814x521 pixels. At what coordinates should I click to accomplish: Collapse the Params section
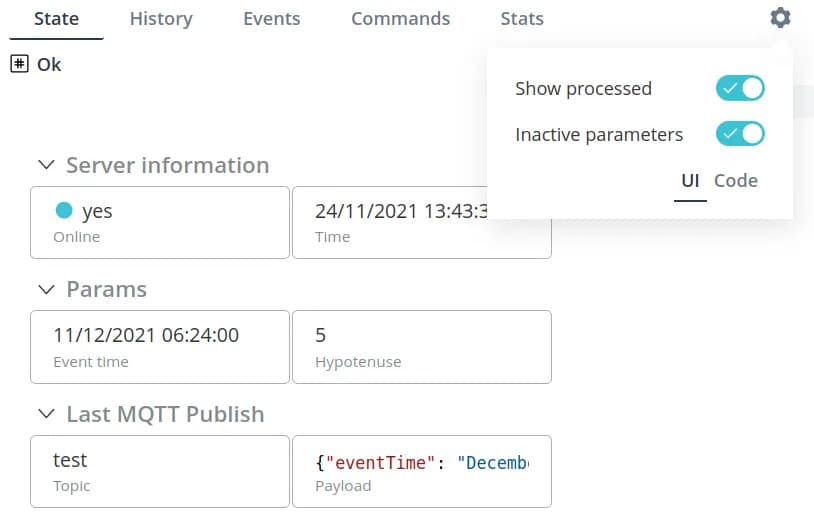[x=46, y=289]
